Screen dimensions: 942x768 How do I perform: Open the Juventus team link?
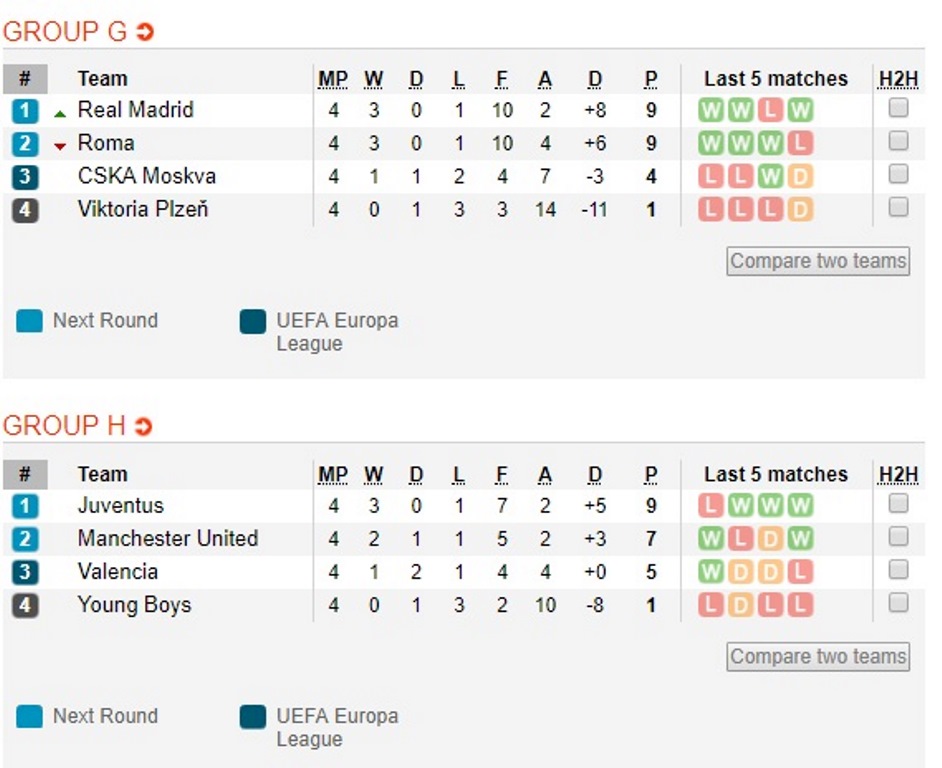[120, 505]
